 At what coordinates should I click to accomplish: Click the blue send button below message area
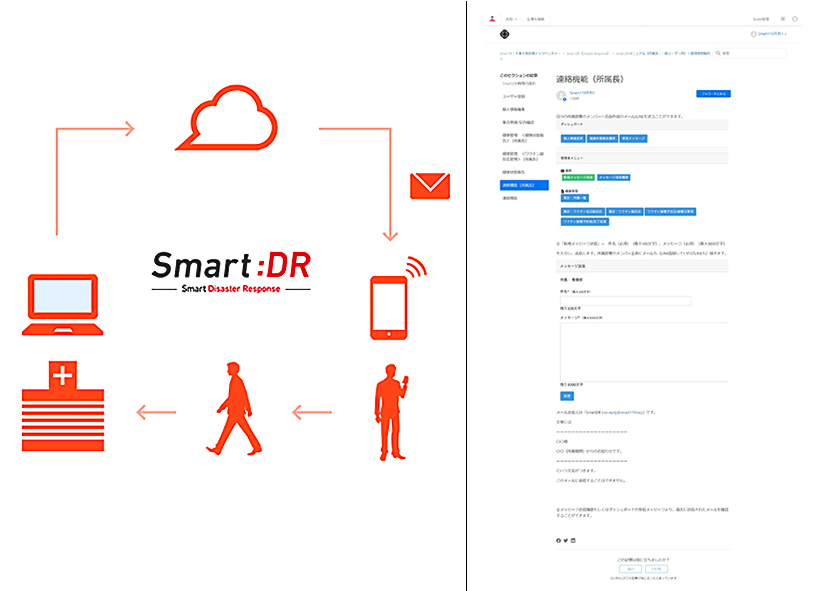(x=567, y=396)
